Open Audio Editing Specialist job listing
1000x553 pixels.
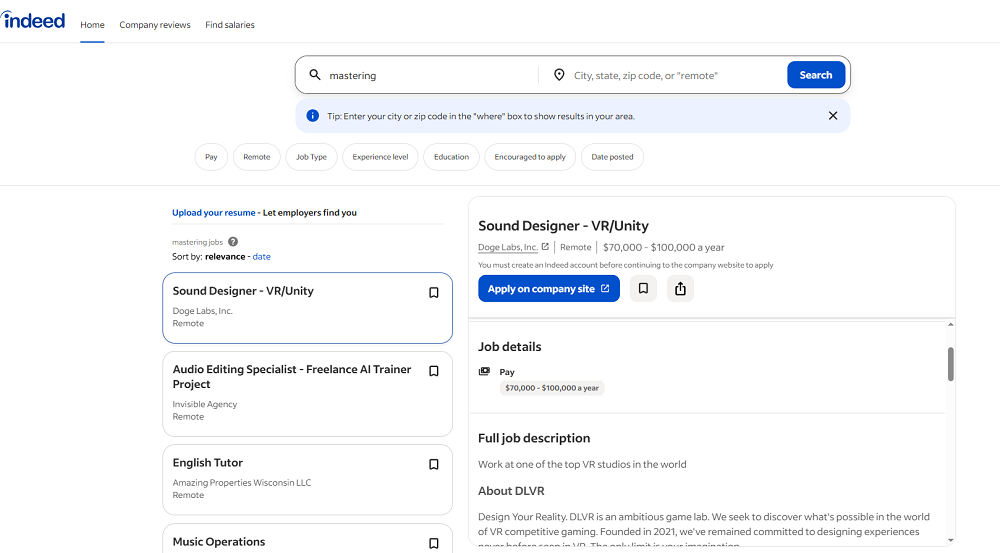tap(307, 394)
